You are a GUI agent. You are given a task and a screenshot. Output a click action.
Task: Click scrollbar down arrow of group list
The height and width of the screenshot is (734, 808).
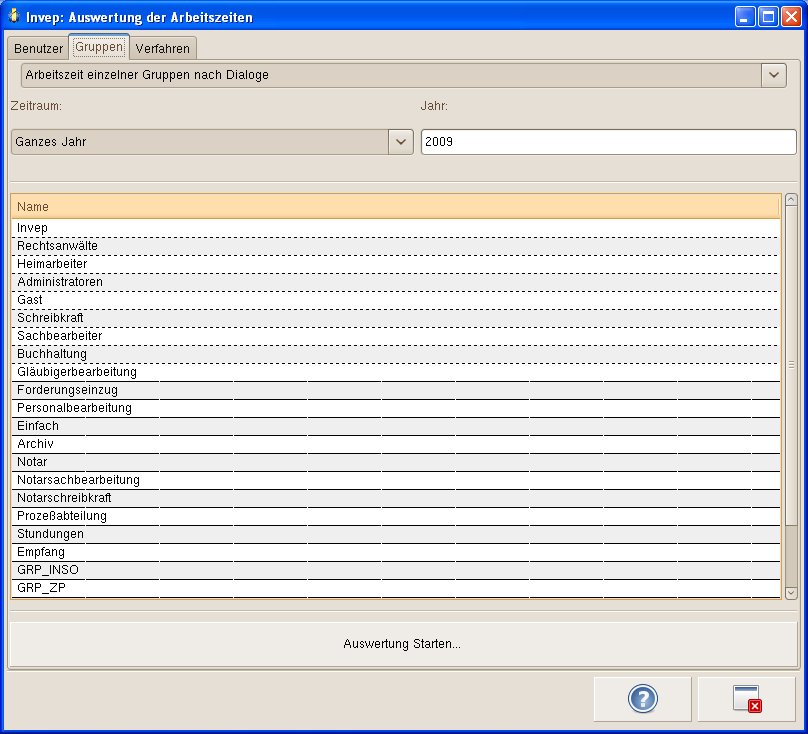click(x=791, y=593)
